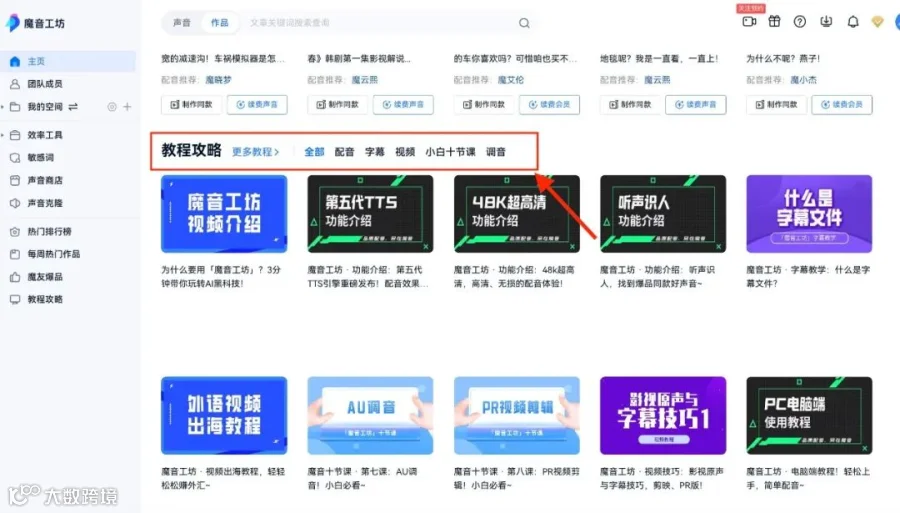
Task: Open 敏感词 sensitive words tool
Action: coord(40,157)
